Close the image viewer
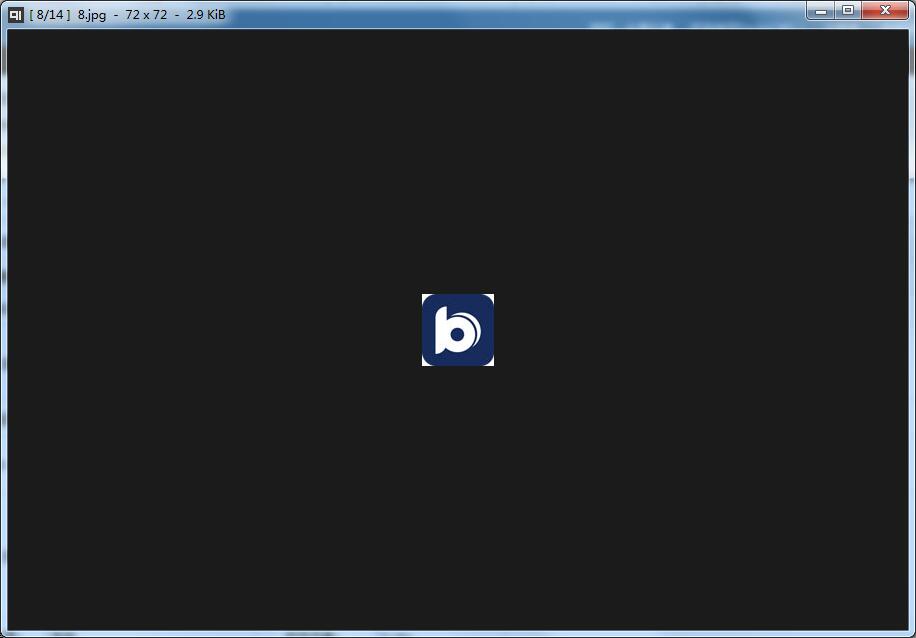916x638 pixels. [x=884, y=10]
